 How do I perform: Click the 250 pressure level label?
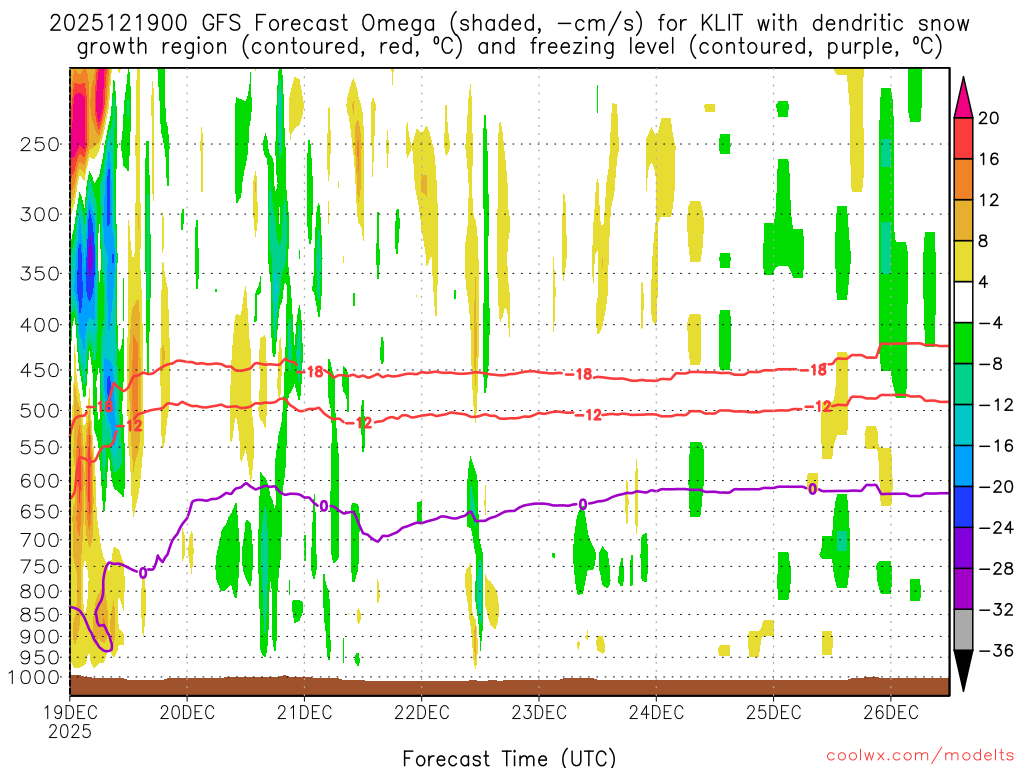point(40,144)
